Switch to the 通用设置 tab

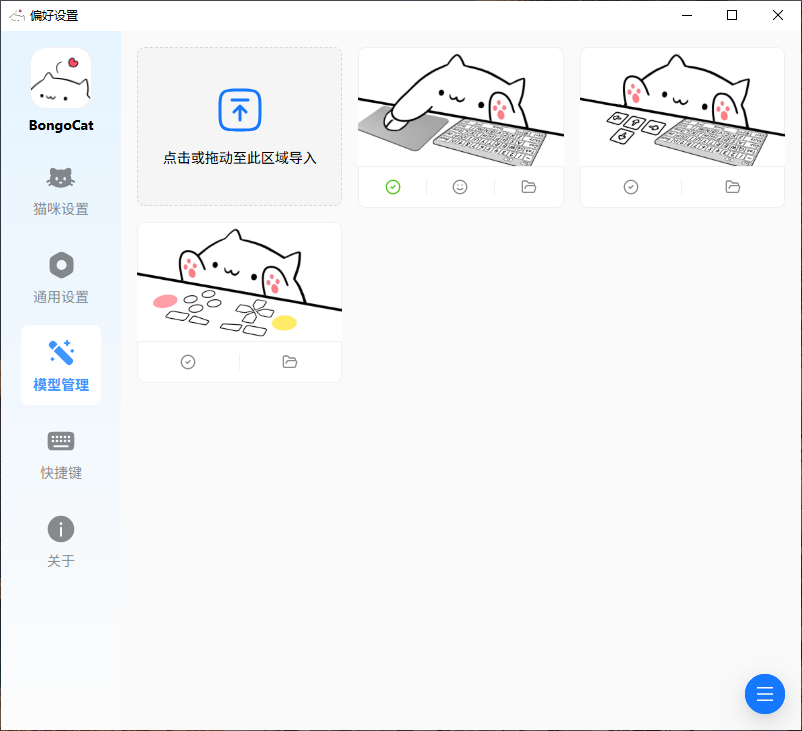click(x=61, y=278)
